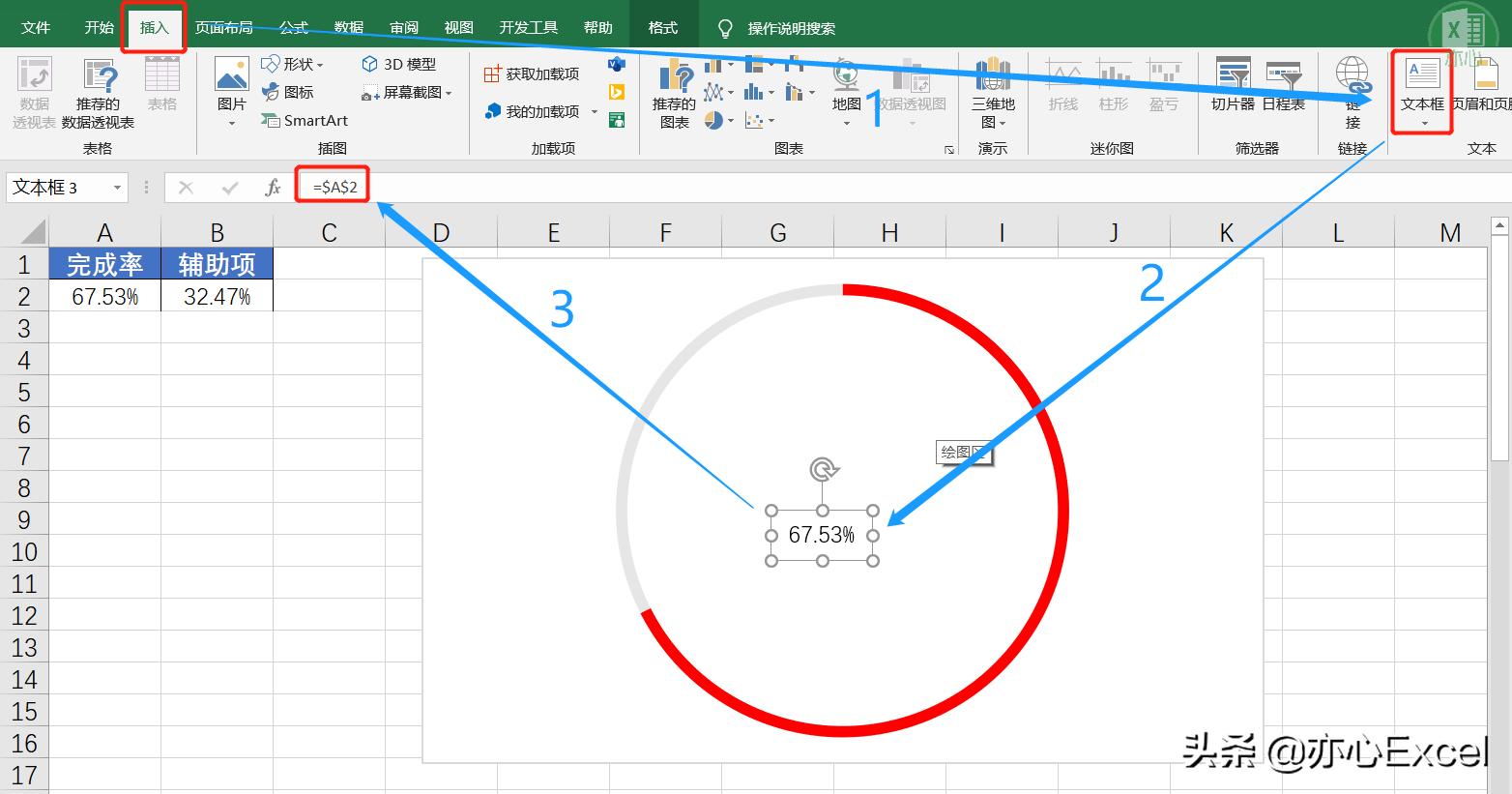The height and width of the screenshot is (794, 1512).
Task: Open the 格式 (Format) ribbon tab
Action: tap(663, 27)
